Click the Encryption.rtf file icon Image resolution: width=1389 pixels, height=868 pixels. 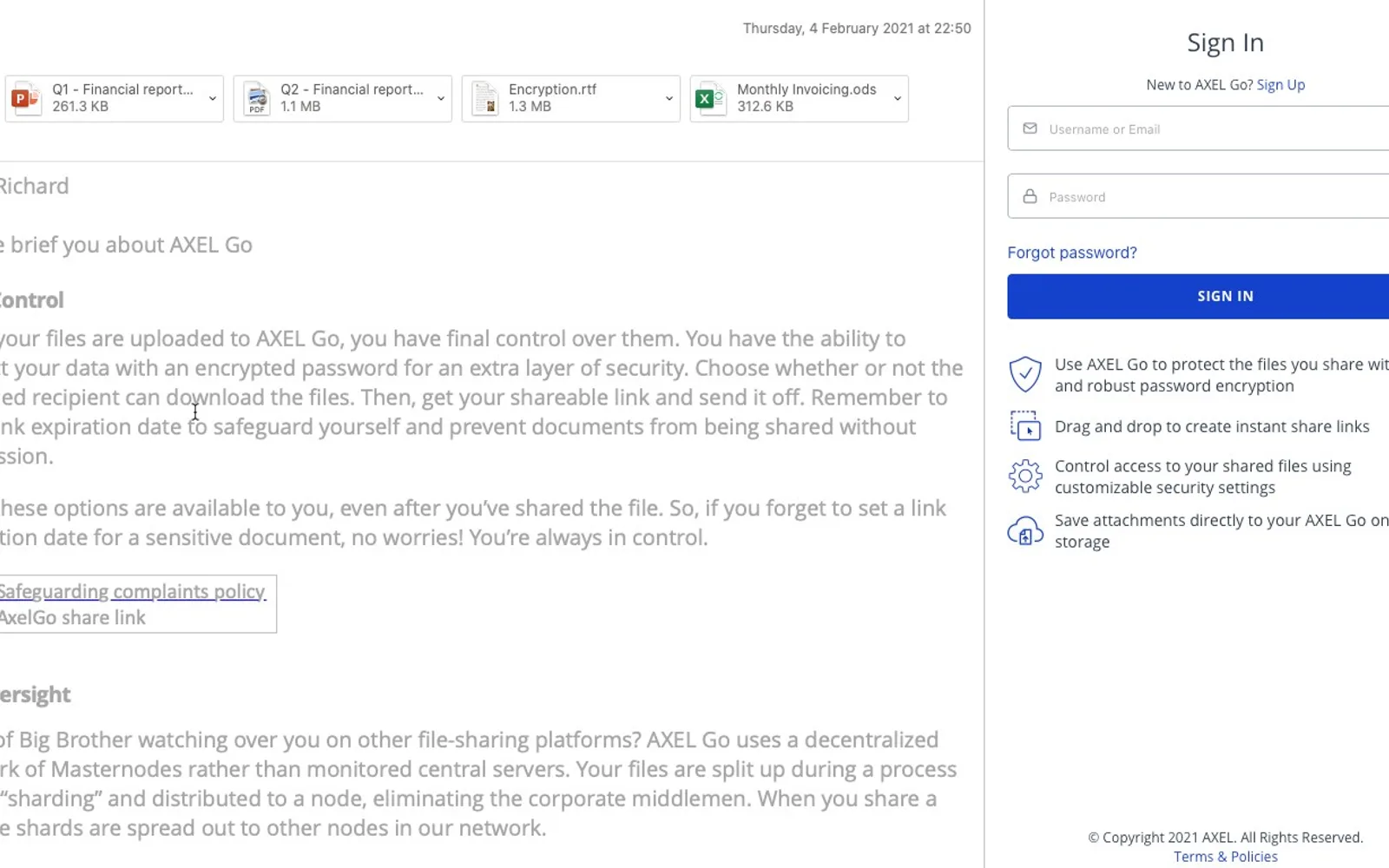[x=485, y=98]
